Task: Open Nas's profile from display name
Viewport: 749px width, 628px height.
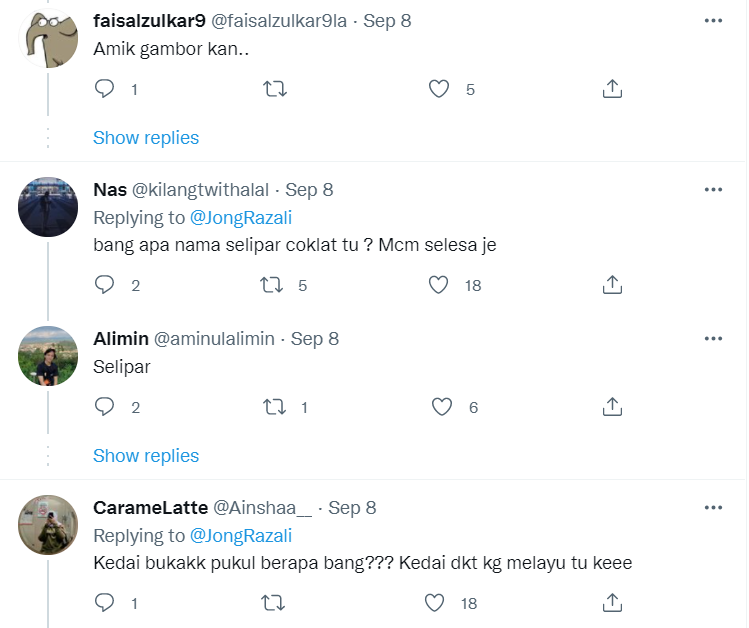Action: click(109, 189)
